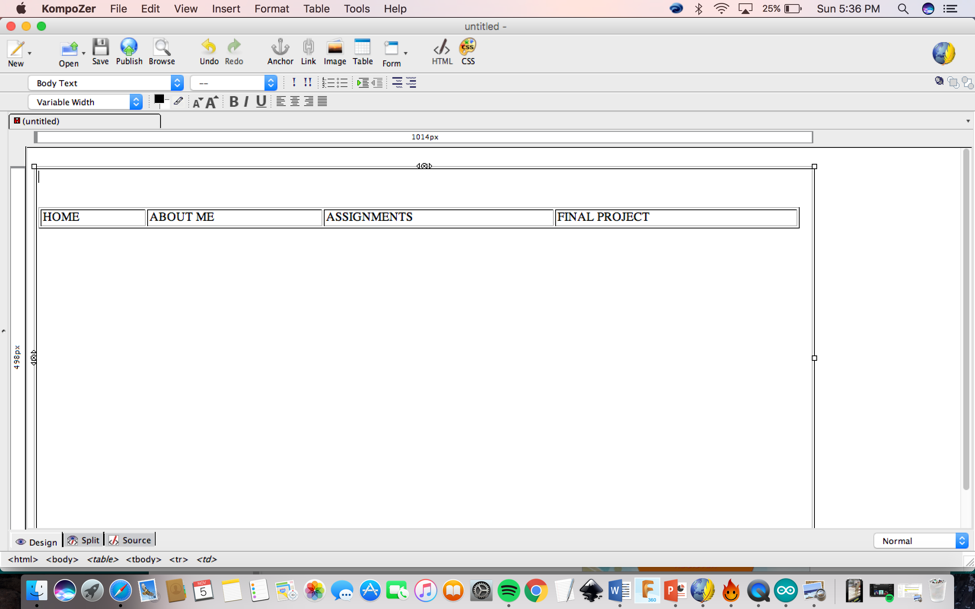Click the Form insert icon
The width and height of the screenshot is (975, 609).
[x=391, y=49]
